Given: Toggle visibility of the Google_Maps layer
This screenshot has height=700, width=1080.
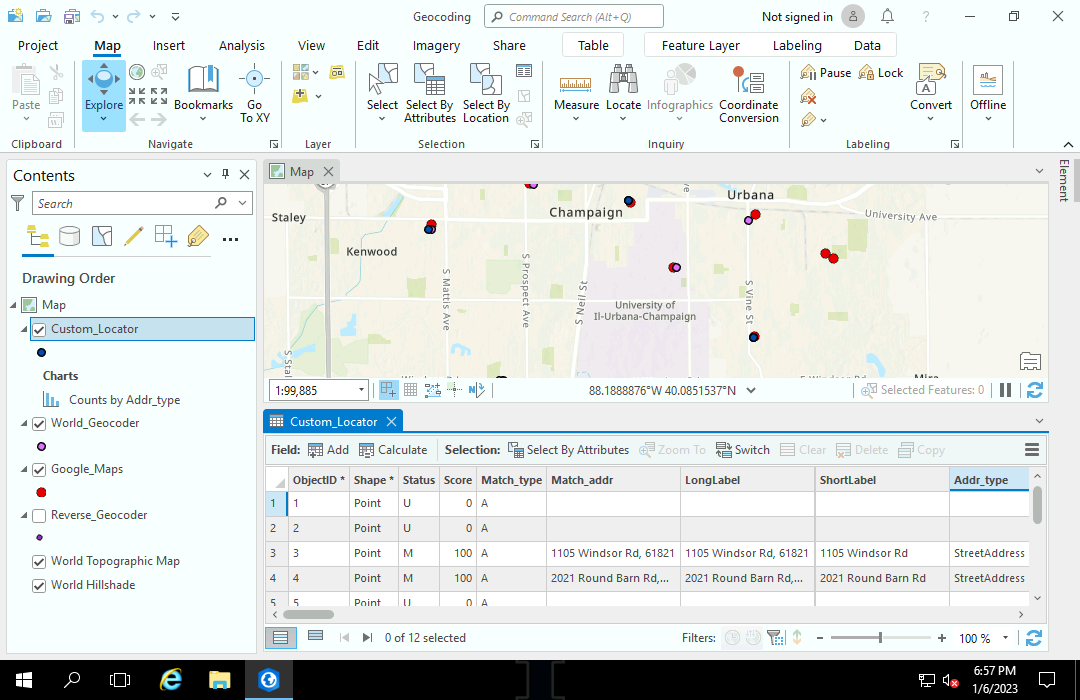Looking at the screenshot, I should tap(39, 468).
